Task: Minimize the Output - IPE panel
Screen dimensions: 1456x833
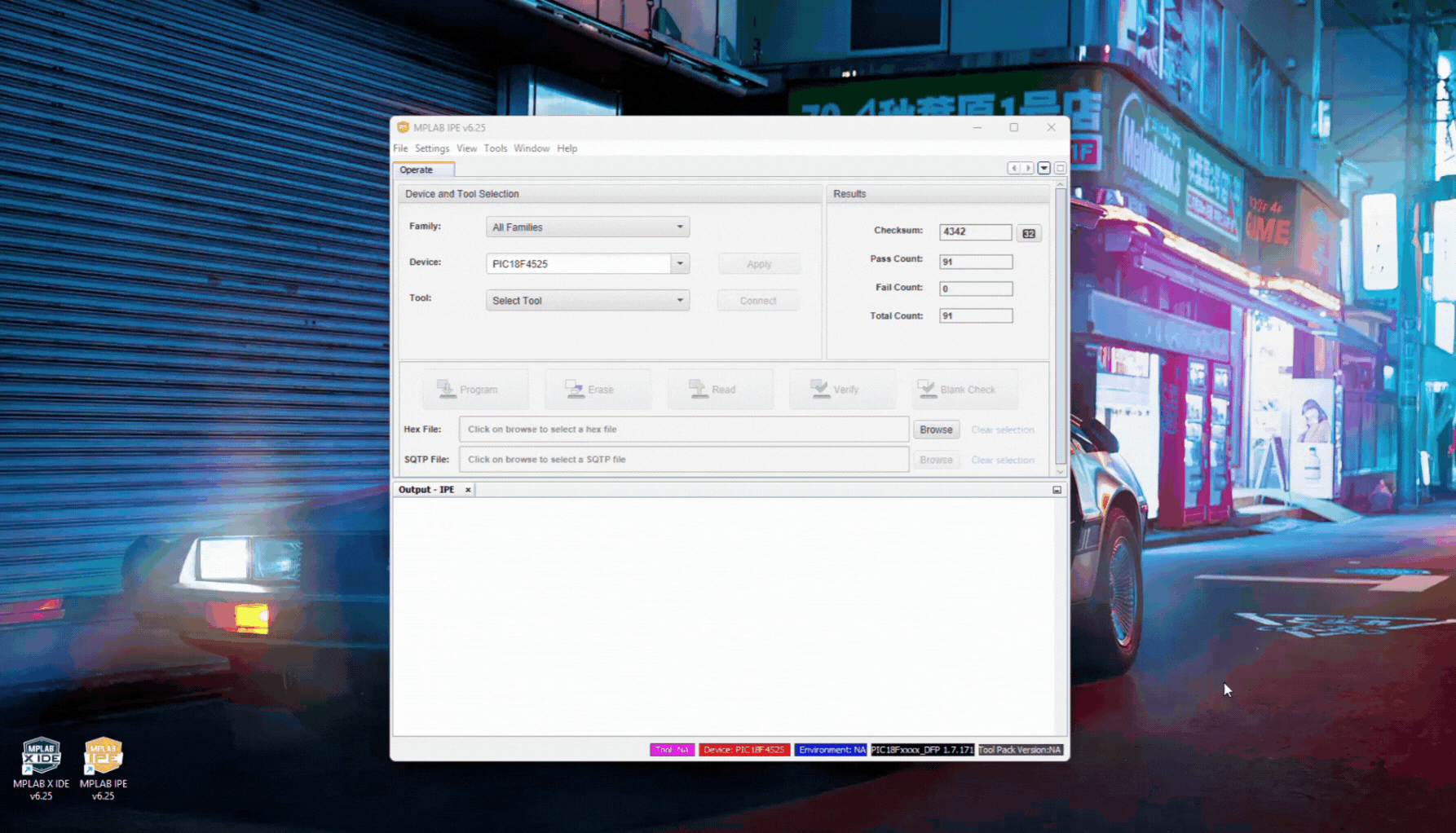Action: tap(1057, 490)
